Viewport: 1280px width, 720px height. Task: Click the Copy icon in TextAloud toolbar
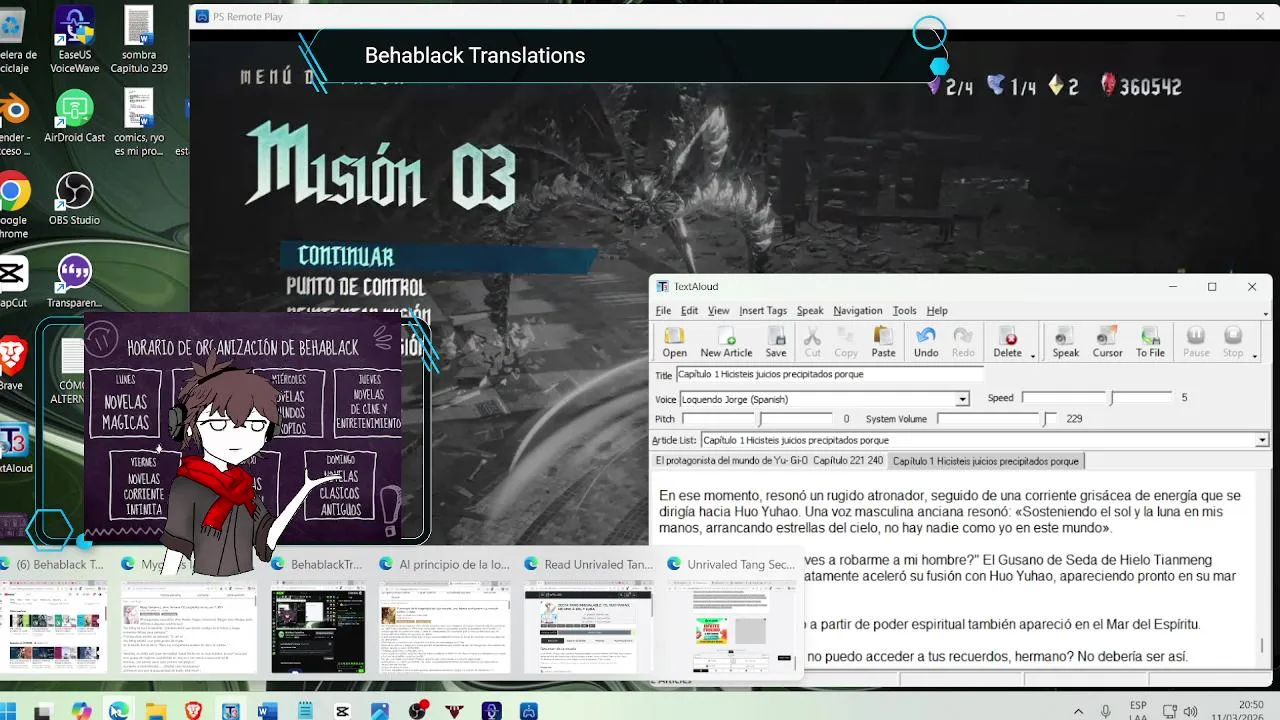pos(846,341)
